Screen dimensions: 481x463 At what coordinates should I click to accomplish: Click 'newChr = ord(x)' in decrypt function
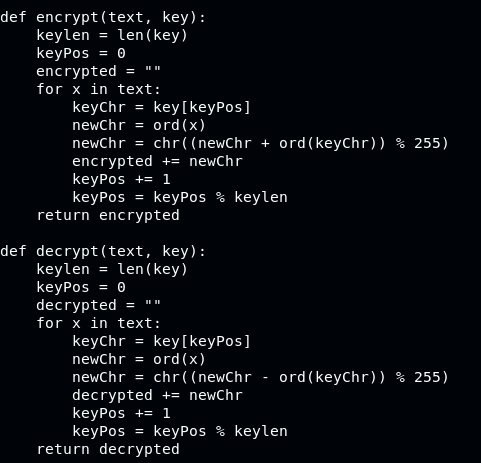coord(139,359)
